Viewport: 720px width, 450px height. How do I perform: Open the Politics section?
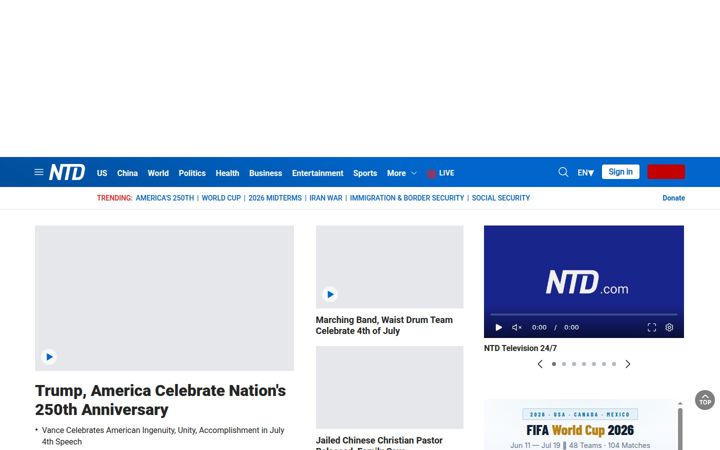click(192, 173)
